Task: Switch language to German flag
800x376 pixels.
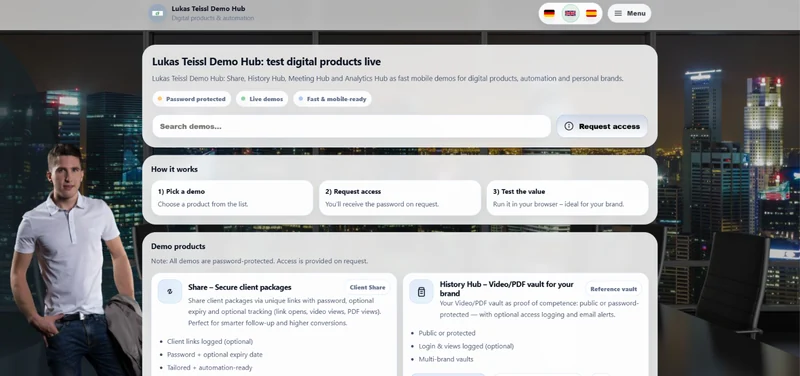Action: click(x=549, y=13)
